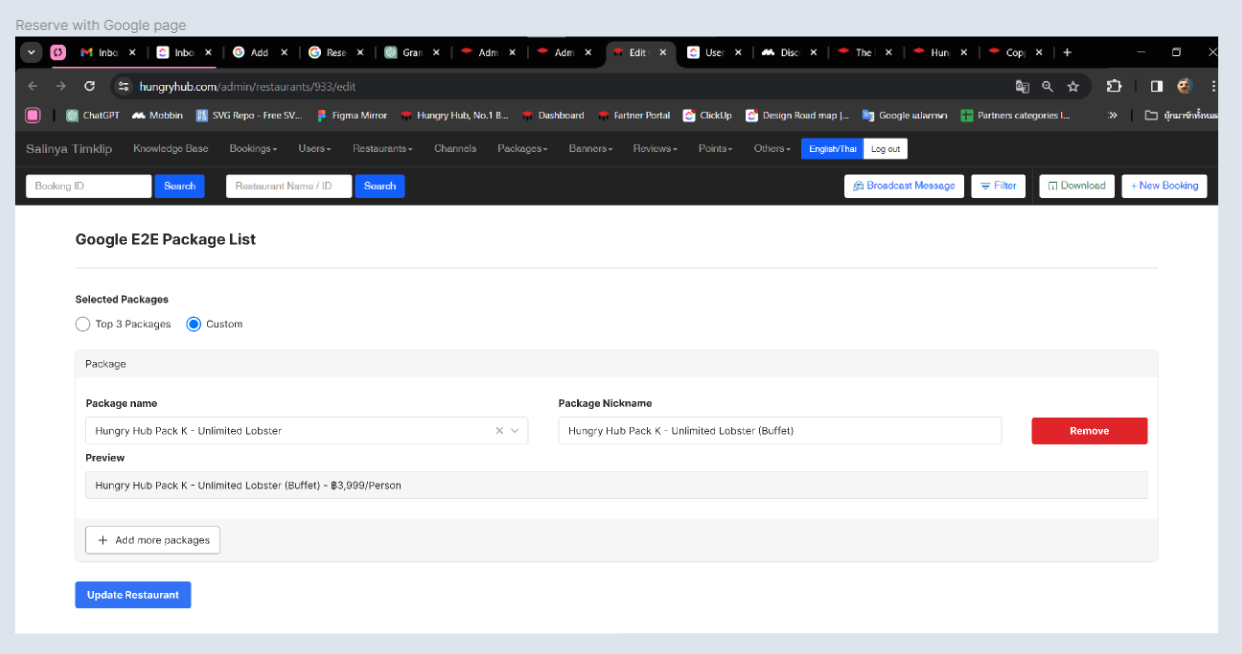Clear the selected package name with X icon
1242x654 pixels.
coord(499,431)
